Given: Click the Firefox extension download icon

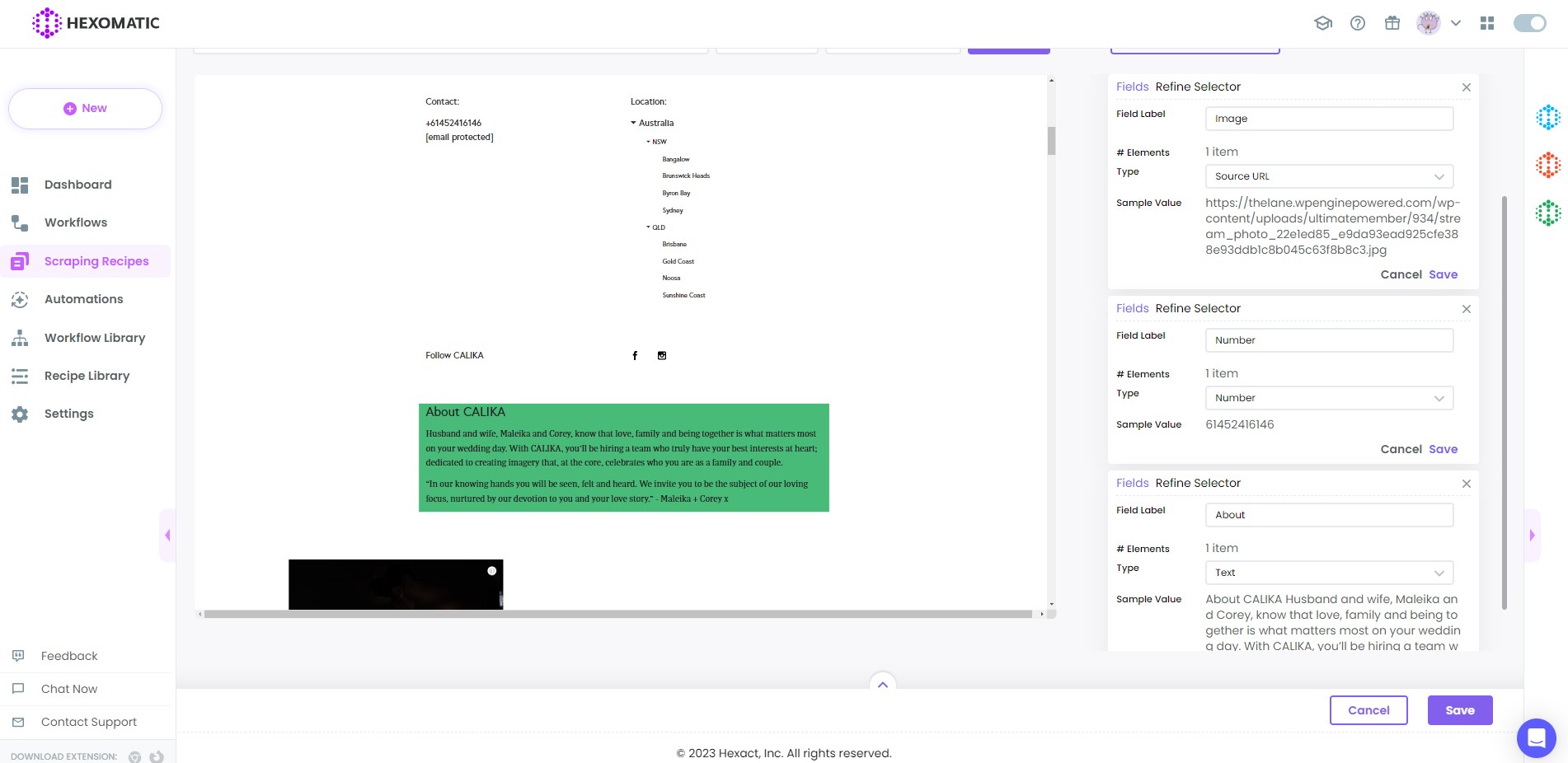Looking at the screenshot, I should [x=155, y=756].
